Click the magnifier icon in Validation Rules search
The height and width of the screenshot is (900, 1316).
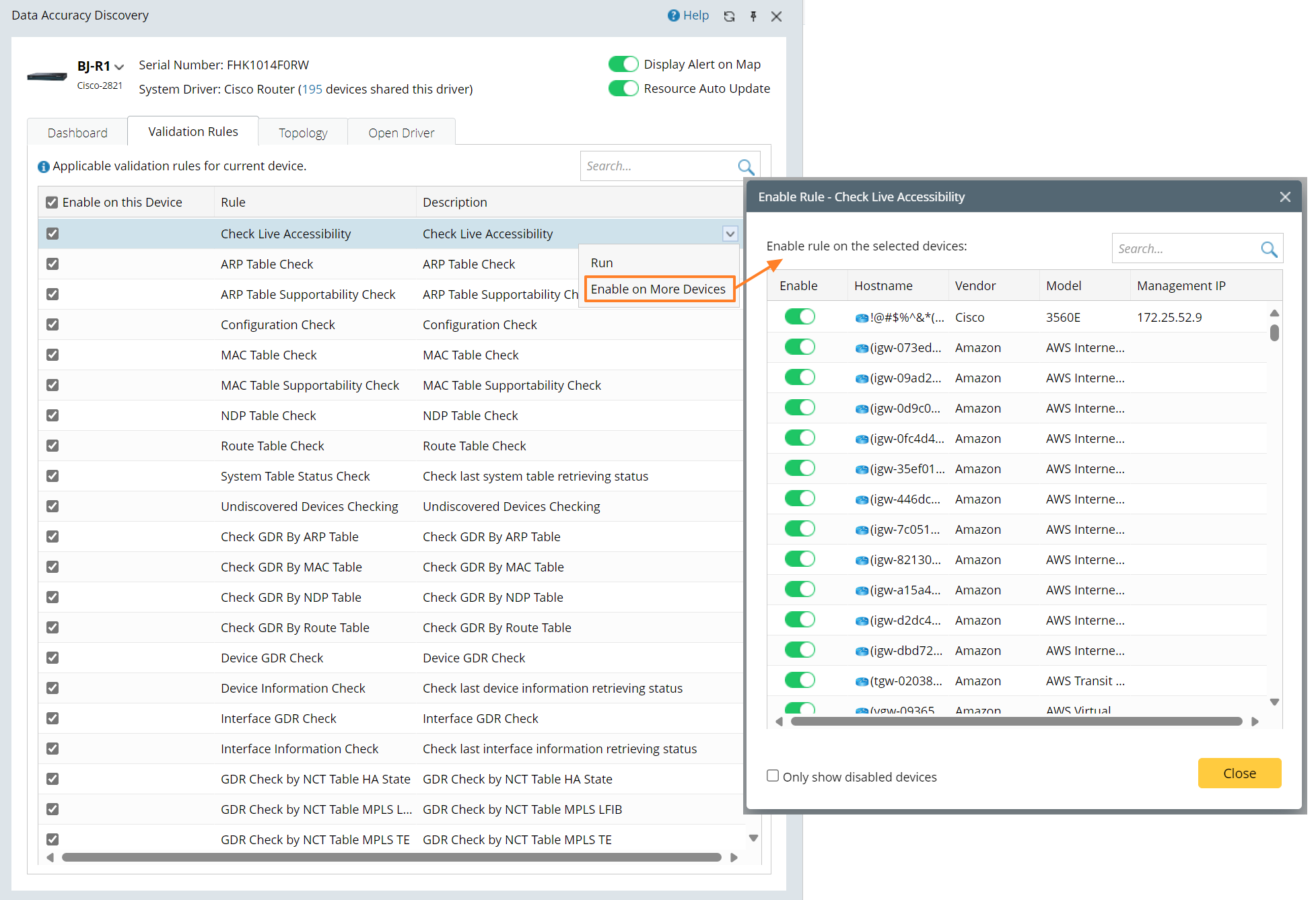(746, 166)
